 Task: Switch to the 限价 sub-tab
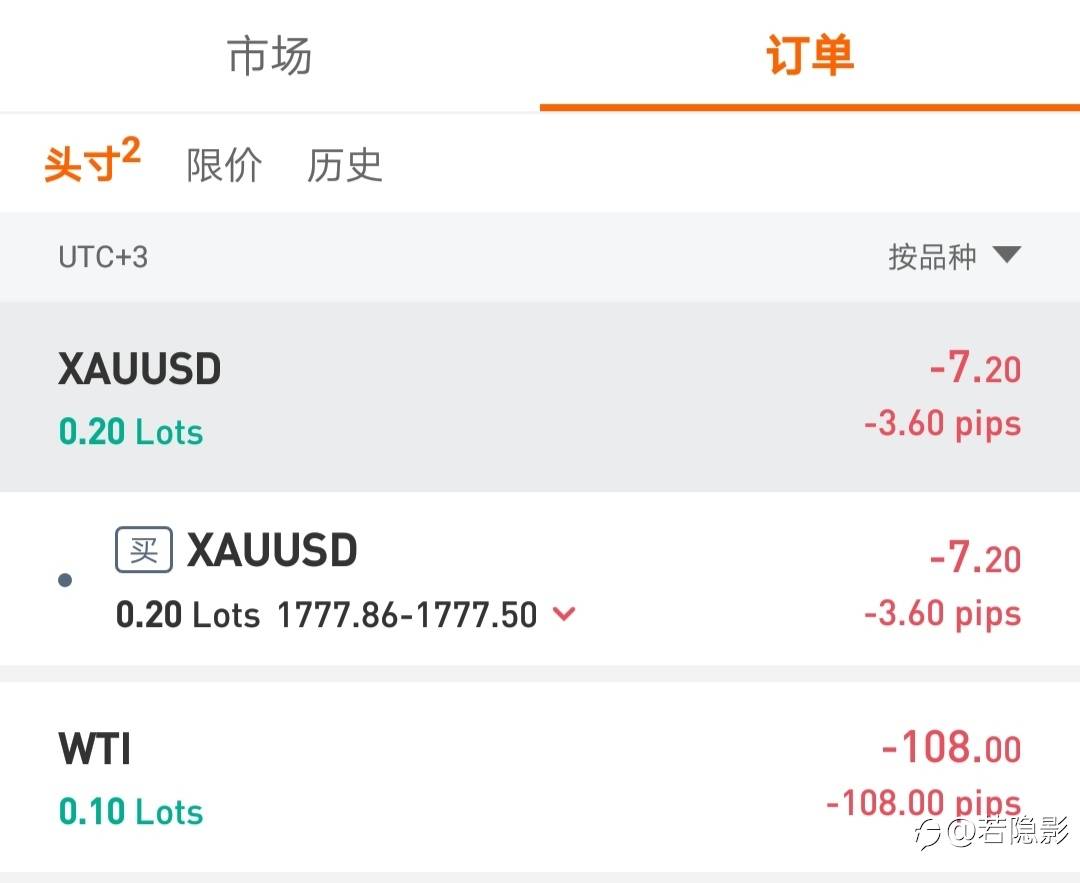click(x=224, y=165)
